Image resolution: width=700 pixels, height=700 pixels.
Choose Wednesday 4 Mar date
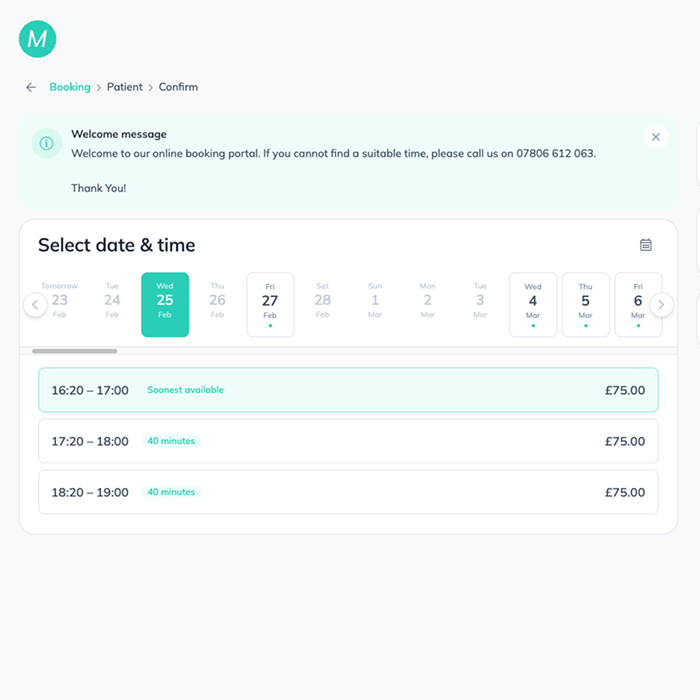533,304
